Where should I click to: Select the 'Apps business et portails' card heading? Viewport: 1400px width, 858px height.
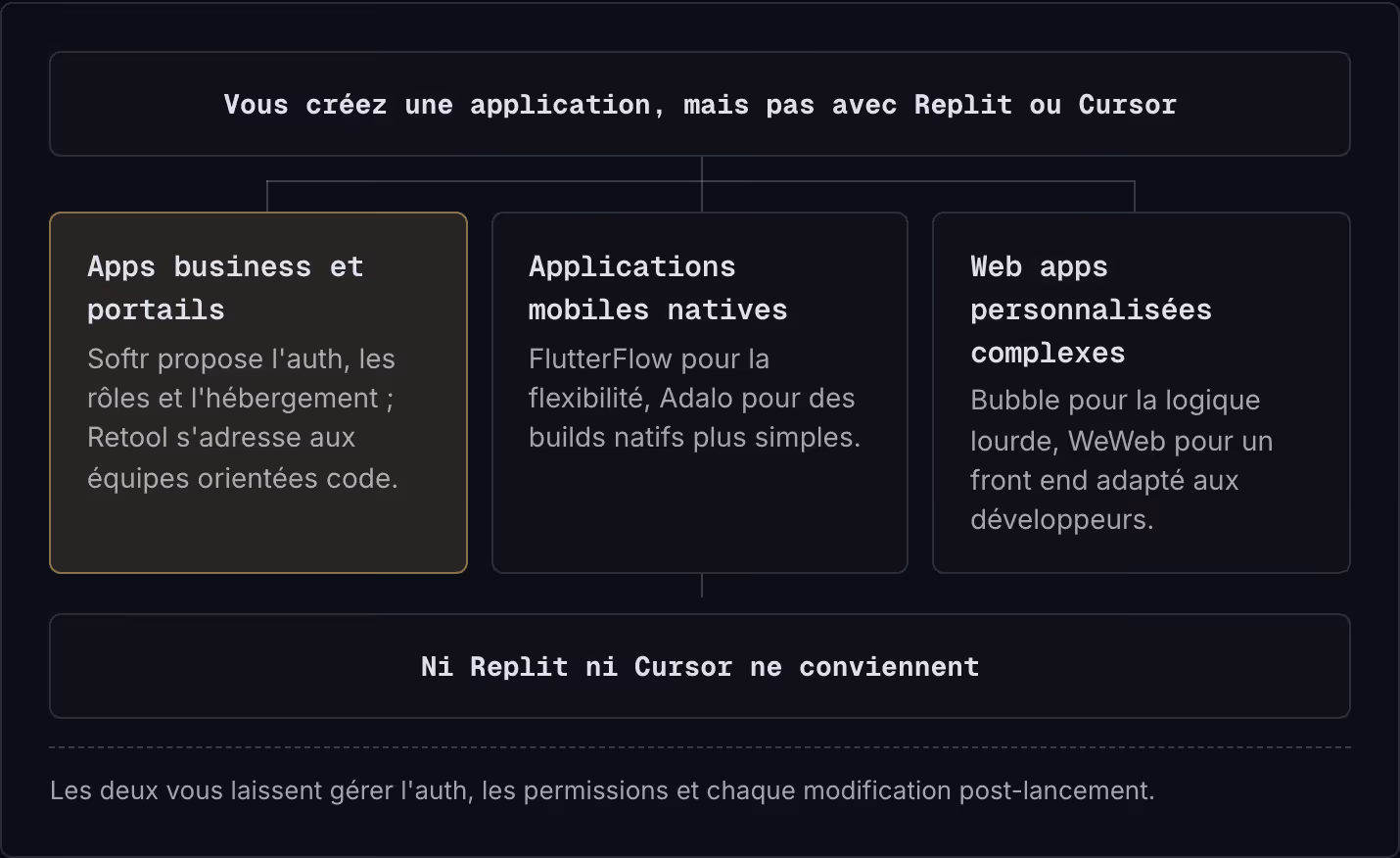tap(225, 288)
